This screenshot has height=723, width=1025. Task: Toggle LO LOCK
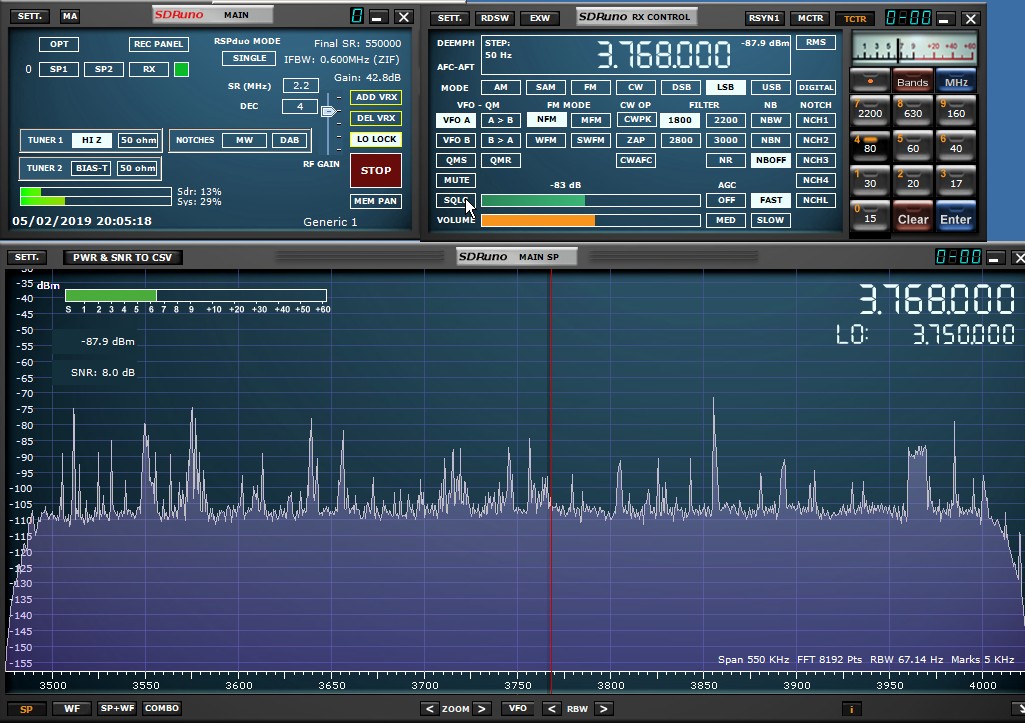pyautogui.click(x=376, y=139)
